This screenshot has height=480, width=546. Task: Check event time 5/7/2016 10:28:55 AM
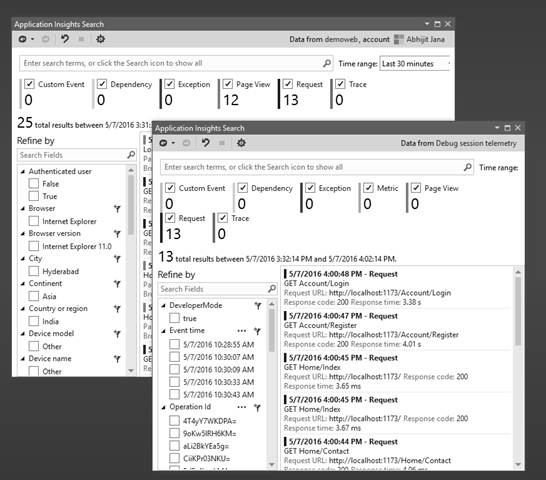click(174, 344)
